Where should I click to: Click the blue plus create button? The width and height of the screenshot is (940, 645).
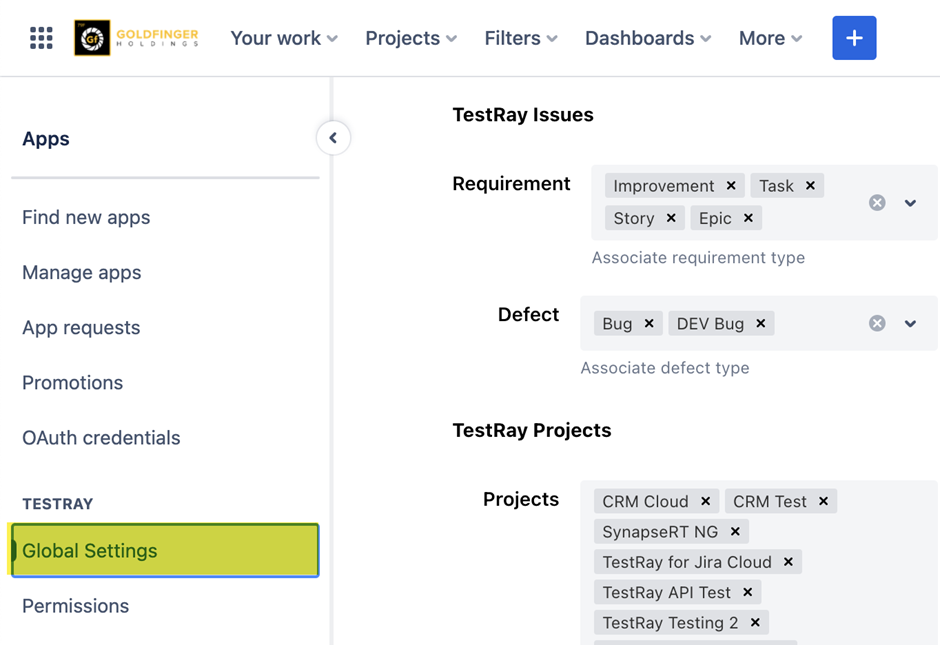854,38
